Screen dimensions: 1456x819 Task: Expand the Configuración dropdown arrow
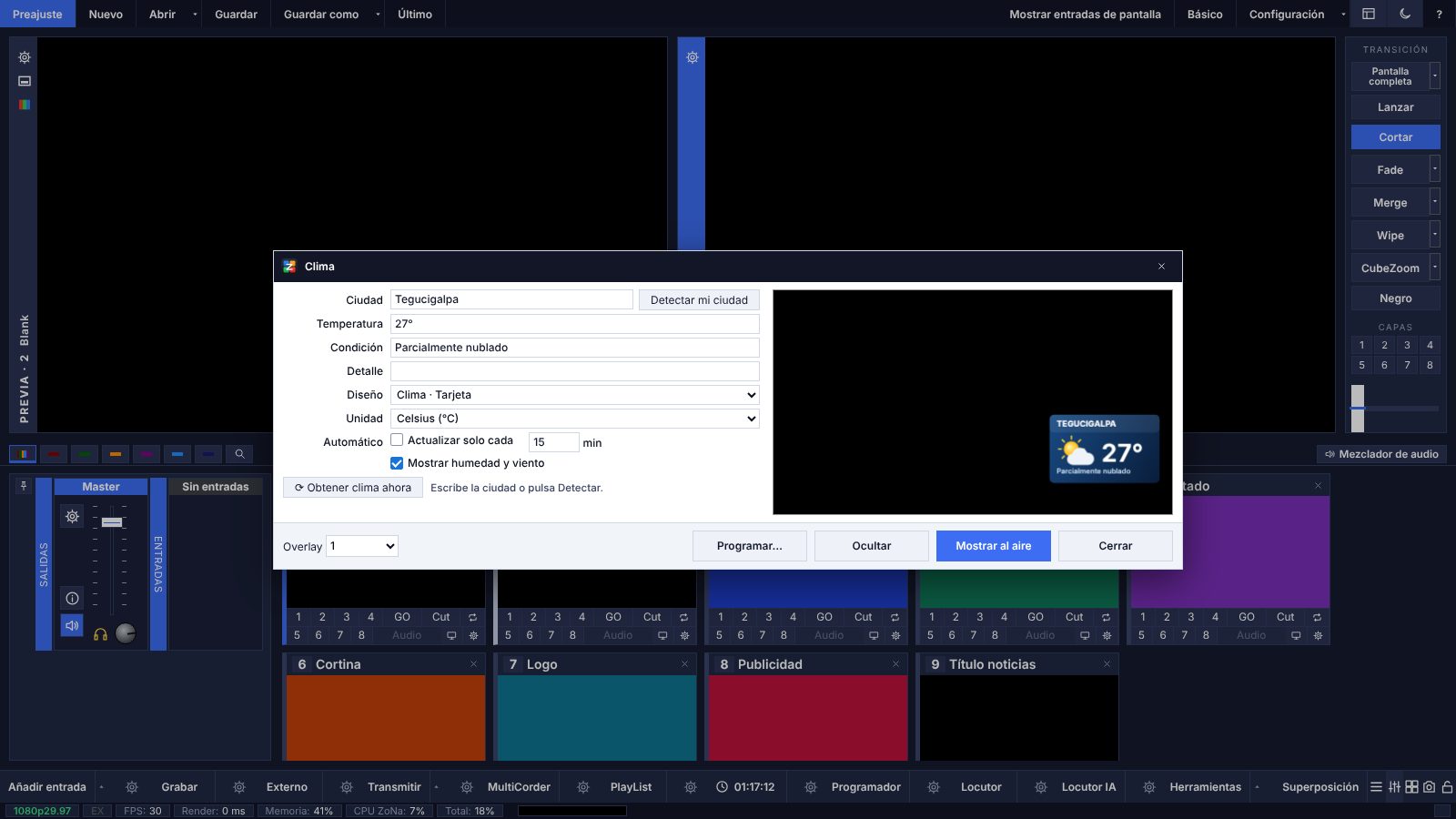(1343, 14)
